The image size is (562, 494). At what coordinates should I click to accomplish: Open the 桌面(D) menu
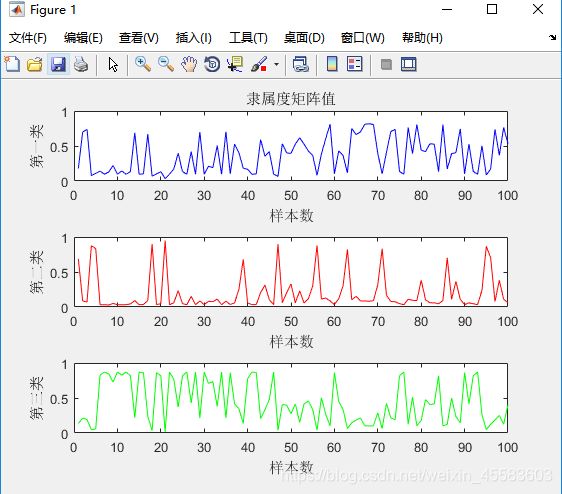pos(304,38)
